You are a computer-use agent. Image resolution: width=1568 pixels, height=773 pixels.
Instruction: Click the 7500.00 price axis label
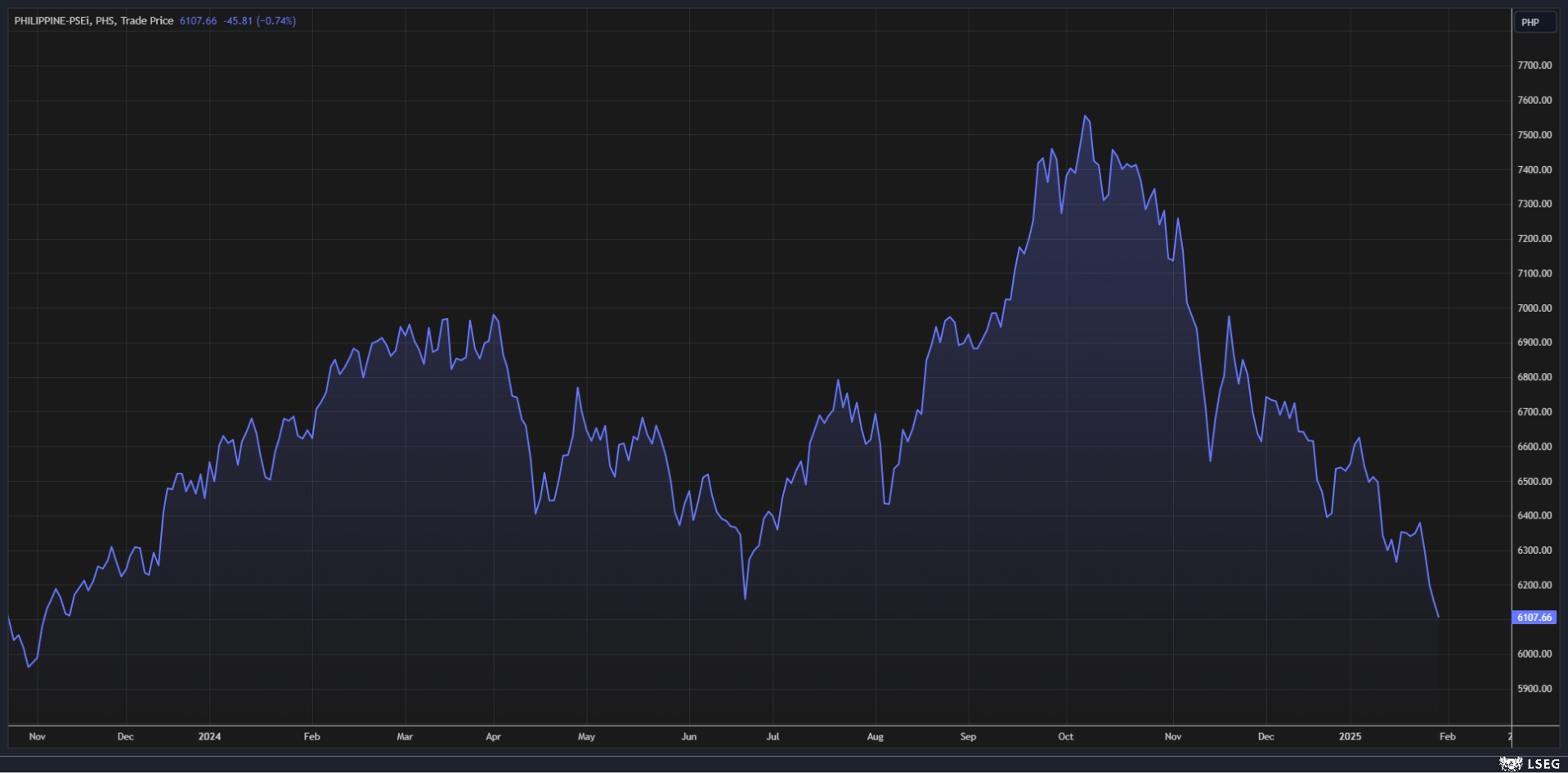pyautogui.click(x=1534, y=135)
